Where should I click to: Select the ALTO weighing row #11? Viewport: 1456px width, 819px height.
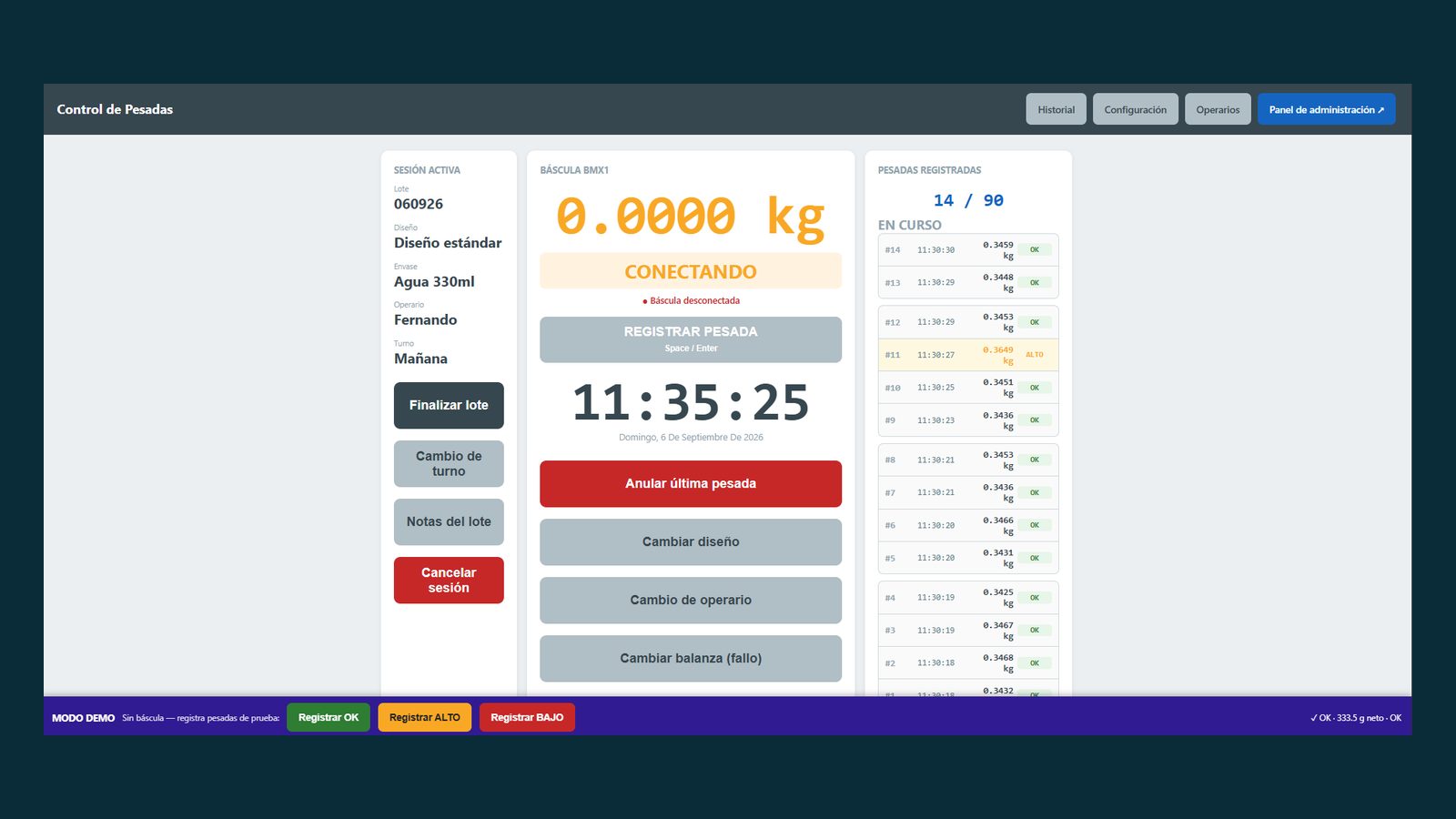(x=968, y=355)
